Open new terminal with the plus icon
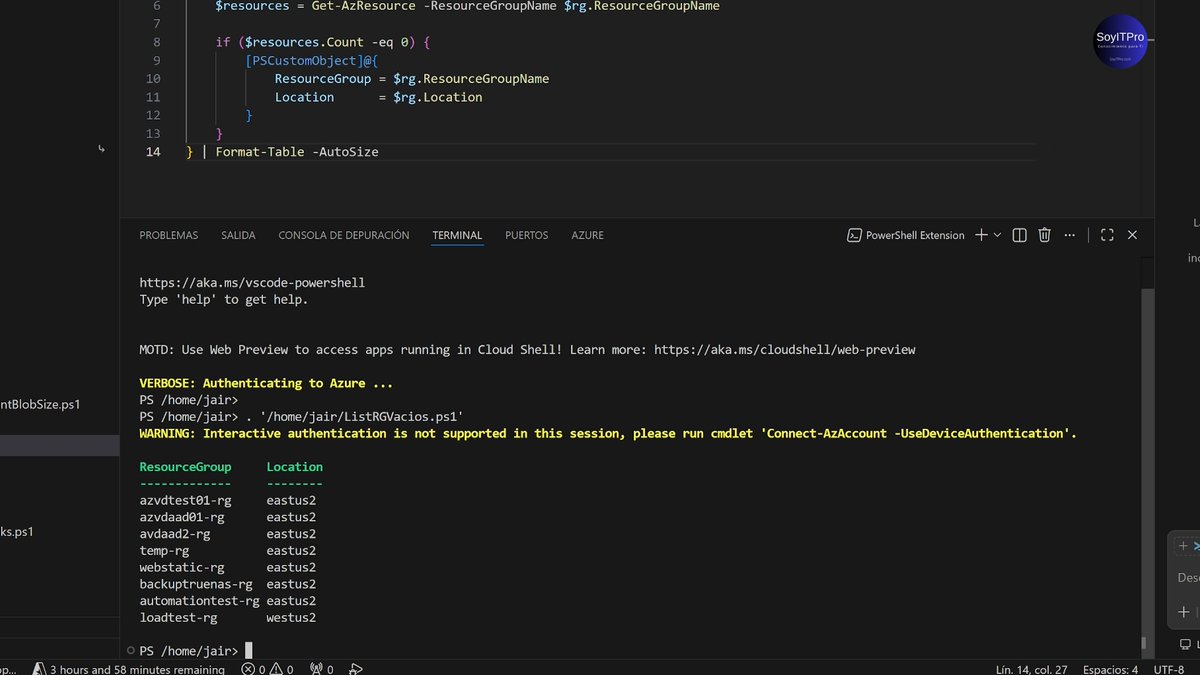 [981, 235]
